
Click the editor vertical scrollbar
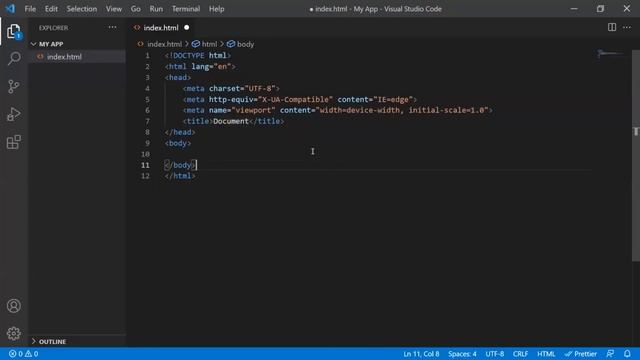coord(636,155)
